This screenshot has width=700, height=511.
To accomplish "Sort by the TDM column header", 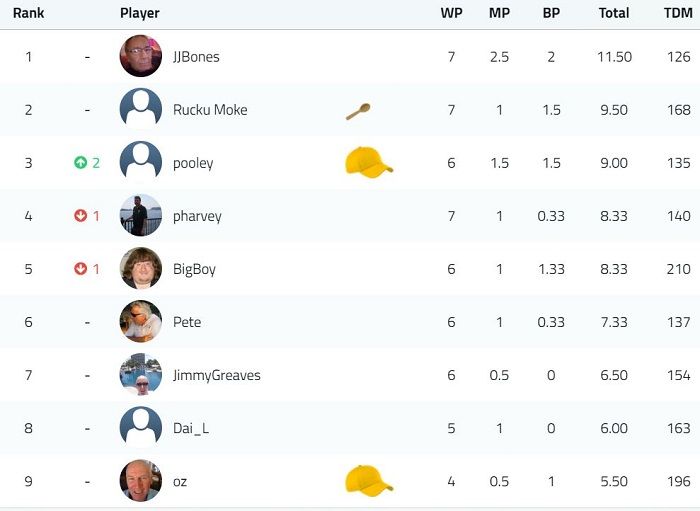I will (678, 13).
